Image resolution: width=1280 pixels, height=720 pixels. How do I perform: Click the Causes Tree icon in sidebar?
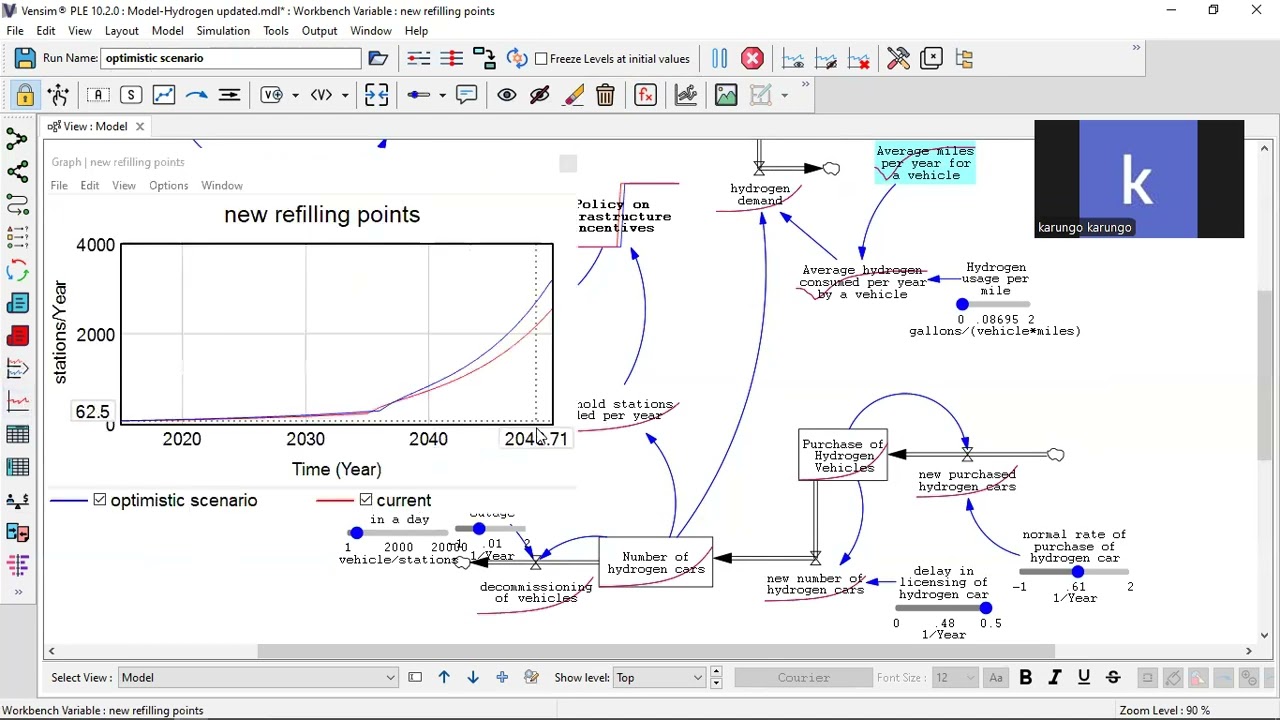tap(17, 139)
